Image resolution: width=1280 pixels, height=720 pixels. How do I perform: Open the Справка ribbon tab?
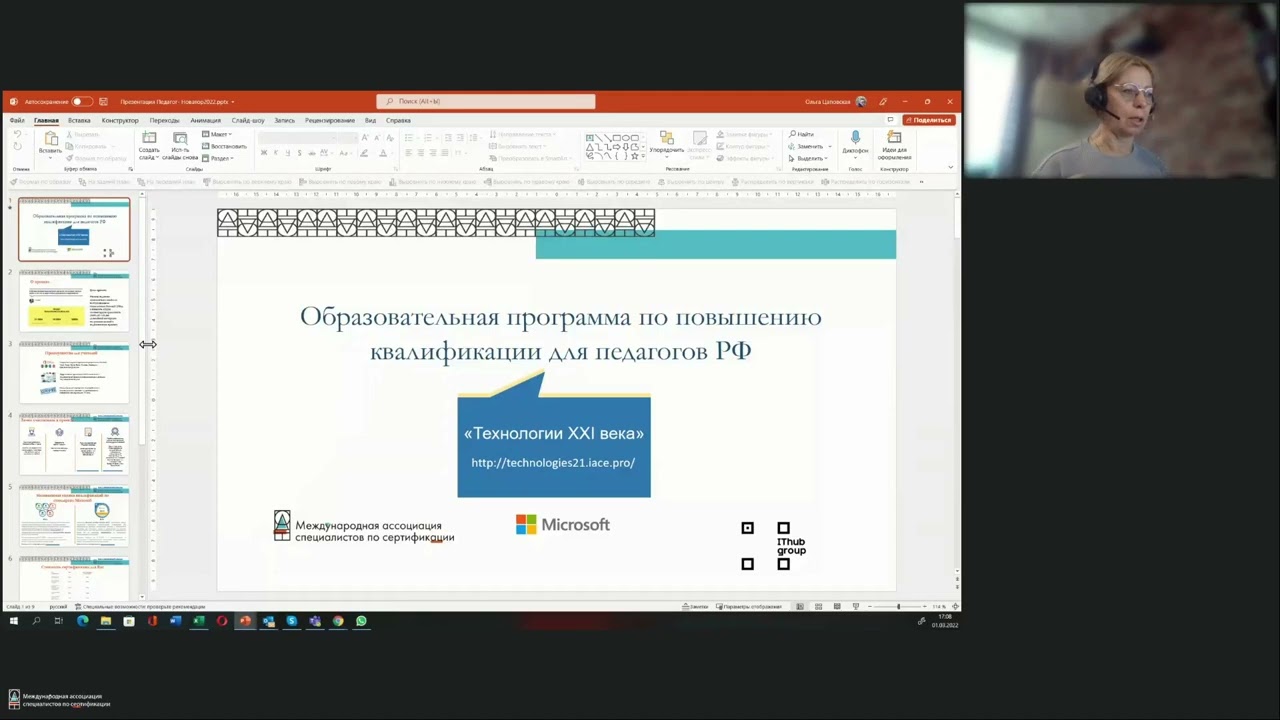point(398,120)
